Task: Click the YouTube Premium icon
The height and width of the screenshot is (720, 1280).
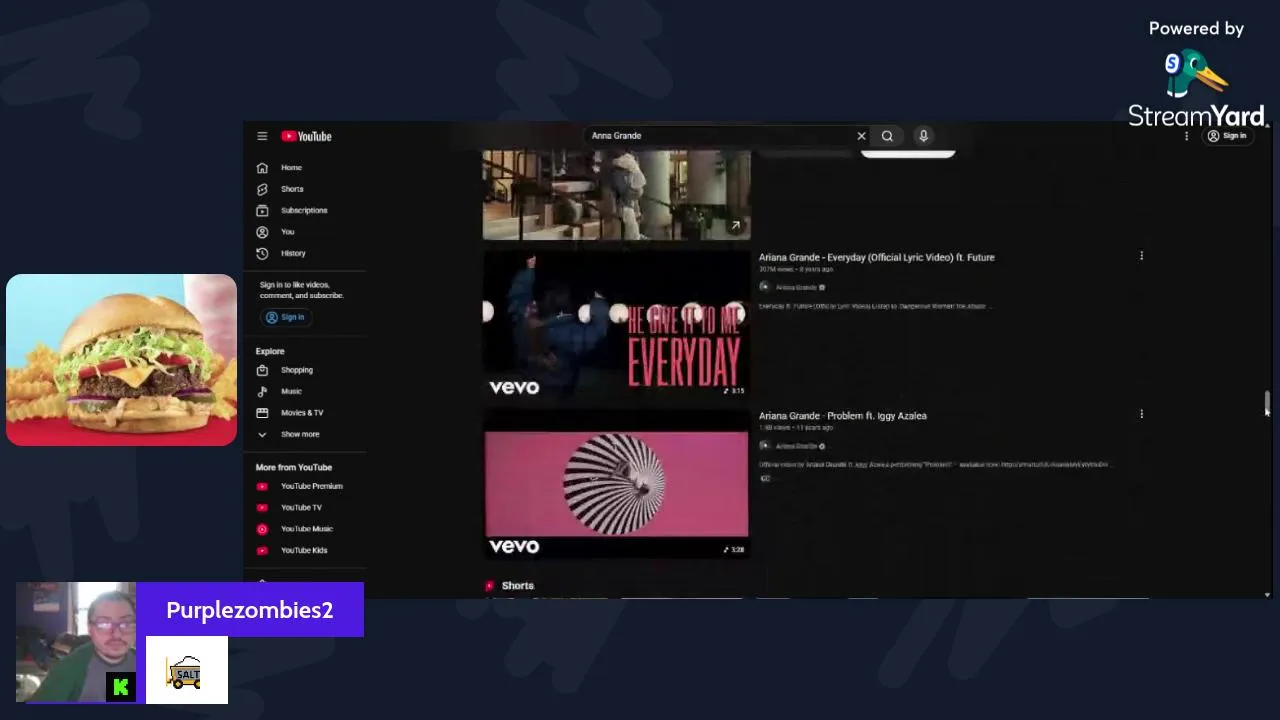Action: coord(262,486)
